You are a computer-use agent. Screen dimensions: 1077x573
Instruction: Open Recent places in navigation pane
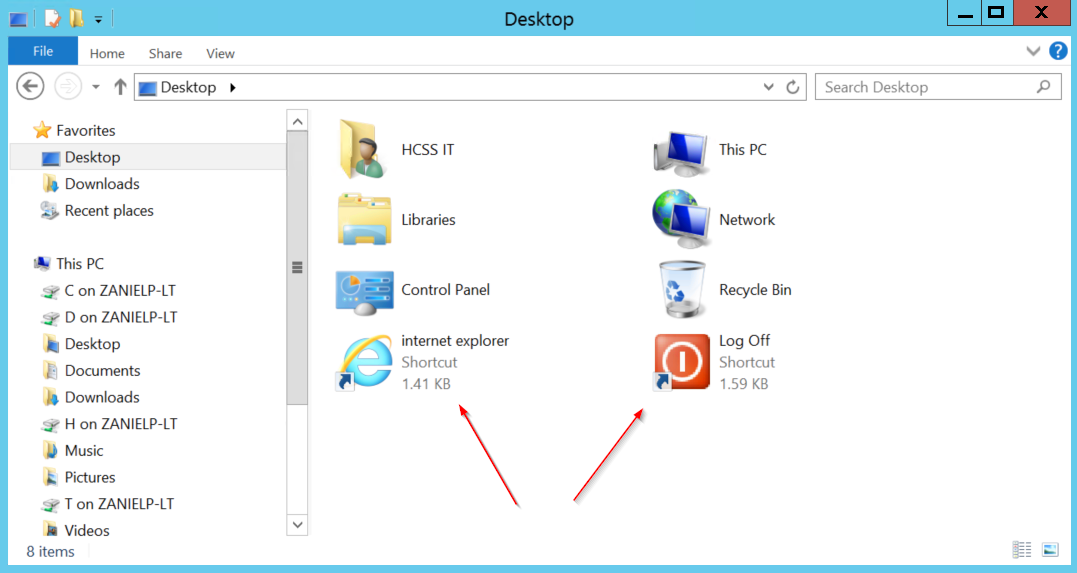(x=109, y=210)
